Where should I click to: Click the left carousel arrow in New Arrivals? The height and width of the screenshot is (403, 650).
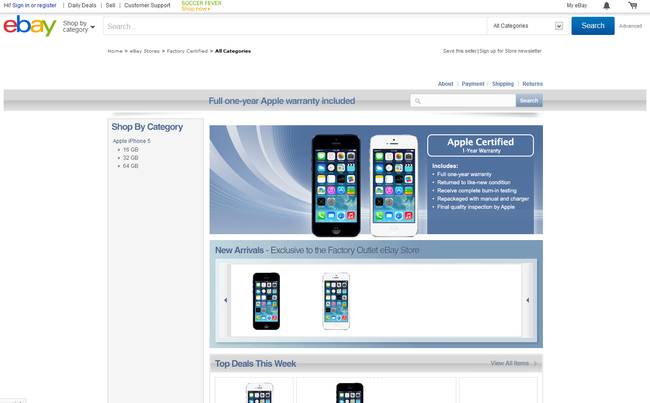[x=226, y=300]
